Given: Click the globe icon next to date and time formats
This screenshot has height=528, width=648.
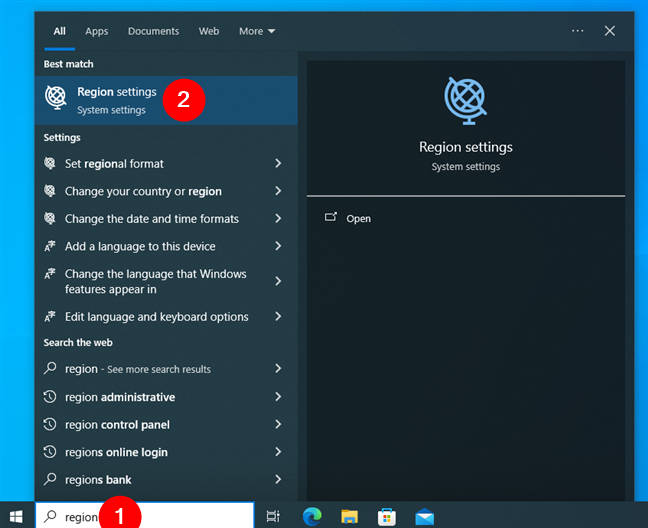Looking at the screenshot, I should click(50, 218).
